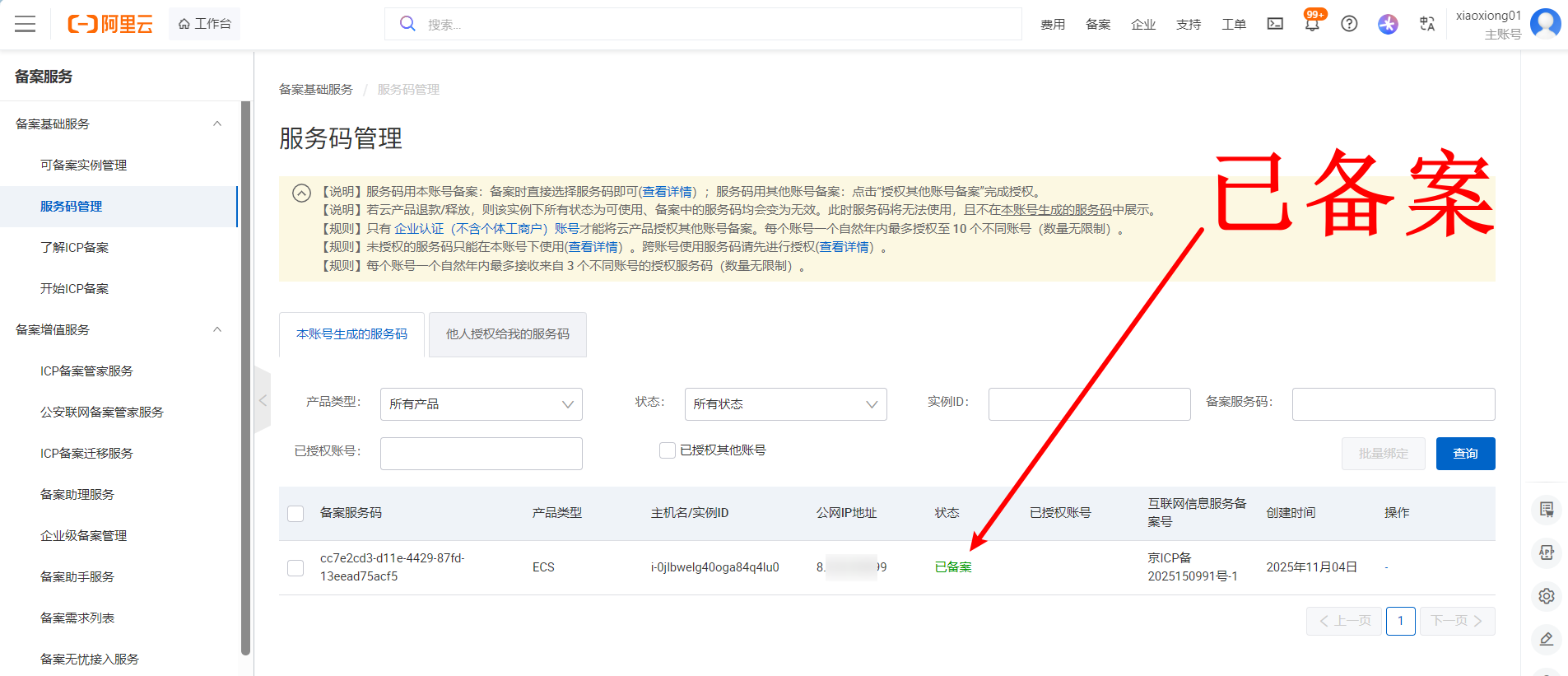Open Cloud Shell terminal icon
Viewport: 1568px width, 676px height.
1275,24
